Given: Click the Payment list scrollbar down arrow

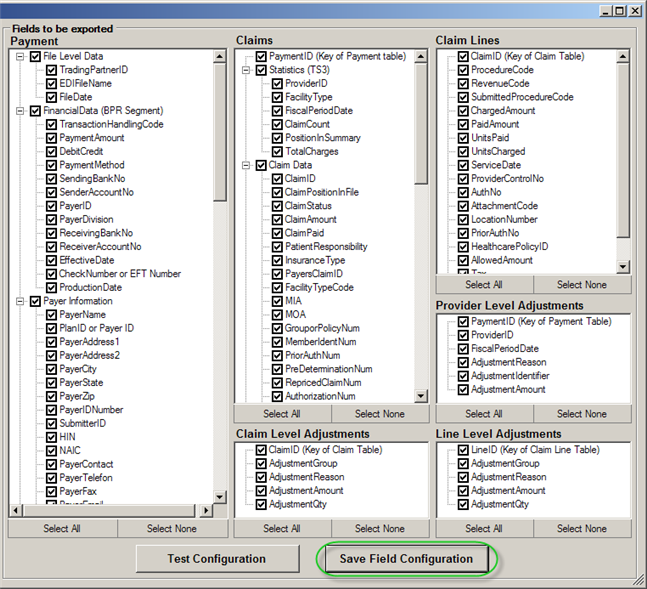Looking at the screenshot, I should click(220, 510).
